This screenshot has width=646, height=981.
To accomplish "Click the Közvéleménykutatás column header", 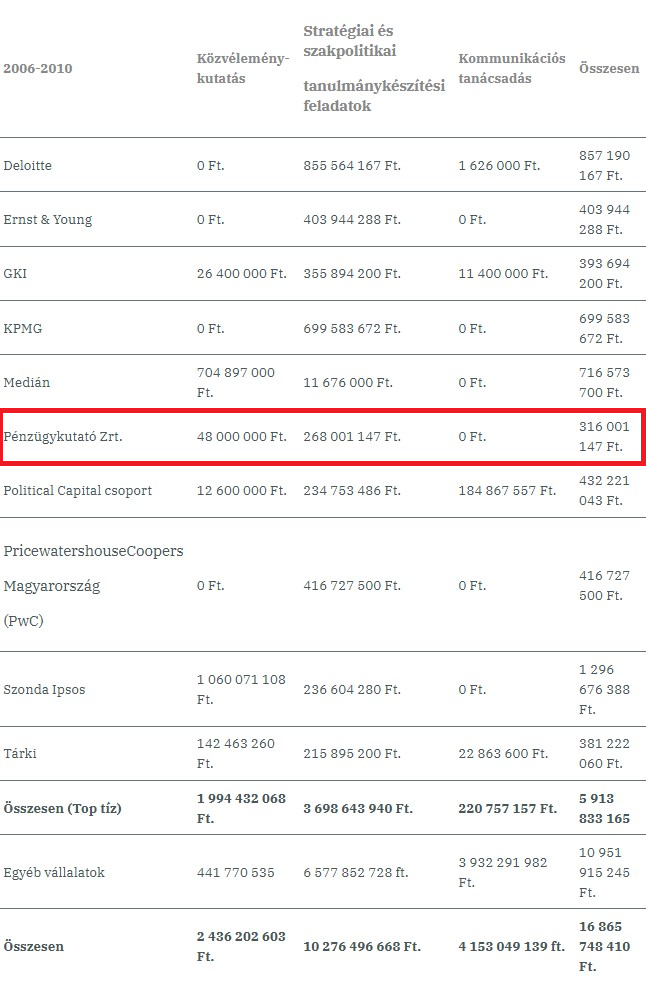I will point(243,68).
